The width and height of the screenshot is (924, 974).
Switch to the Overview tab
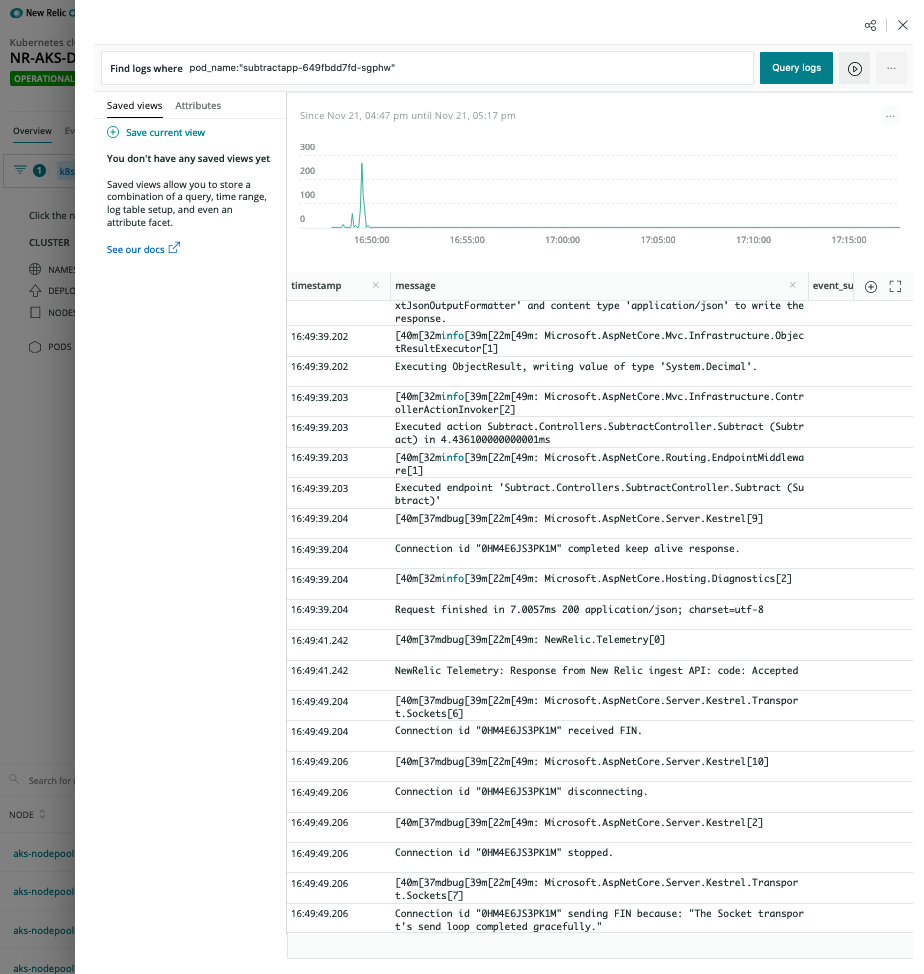(32, 130)
